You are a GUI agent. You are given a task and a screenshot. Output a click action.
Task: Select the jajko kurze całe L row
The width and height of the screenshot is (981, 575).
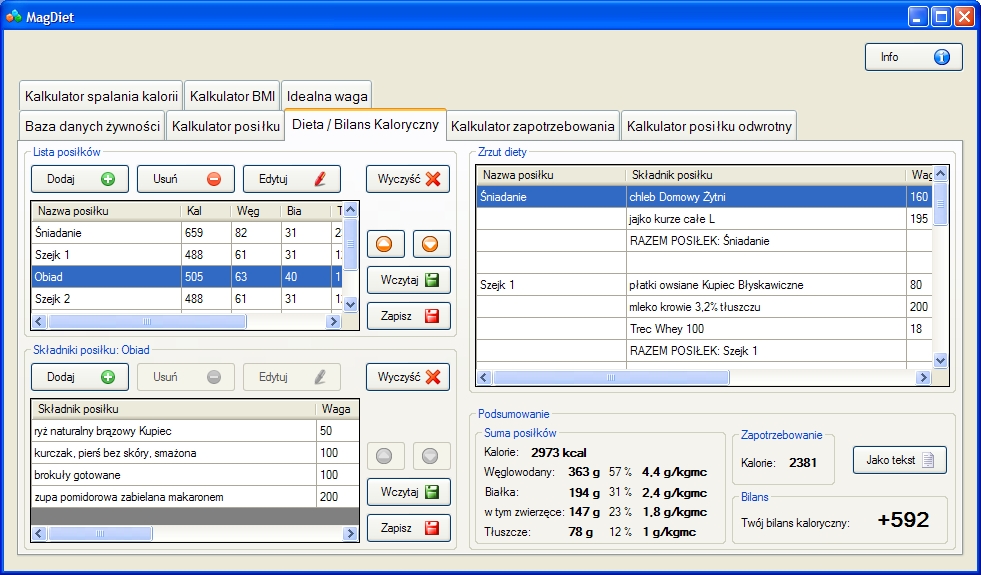(x=704, y=218)
